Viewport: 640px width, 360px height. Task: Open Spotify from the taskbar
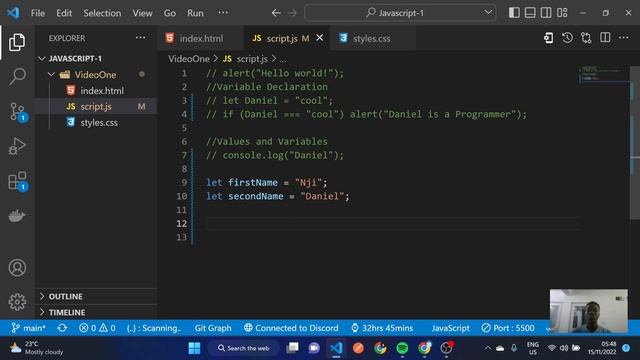coord(402,348)
